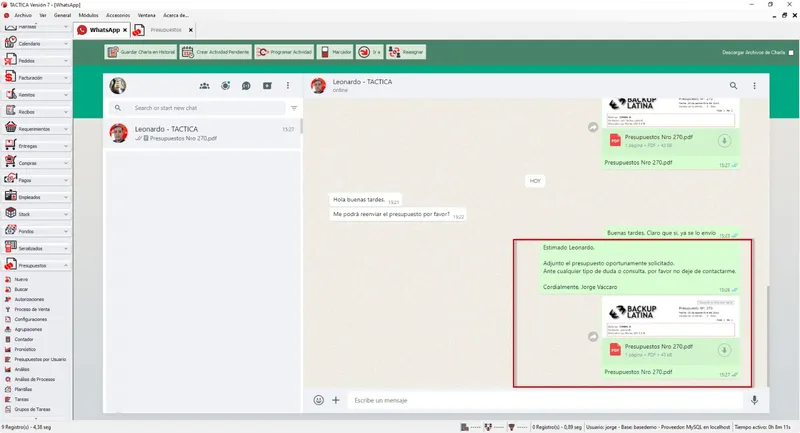Click the 'Escribe un mensaje' input
The height and width of the screenshot is (433, 800).
(545, 400)
